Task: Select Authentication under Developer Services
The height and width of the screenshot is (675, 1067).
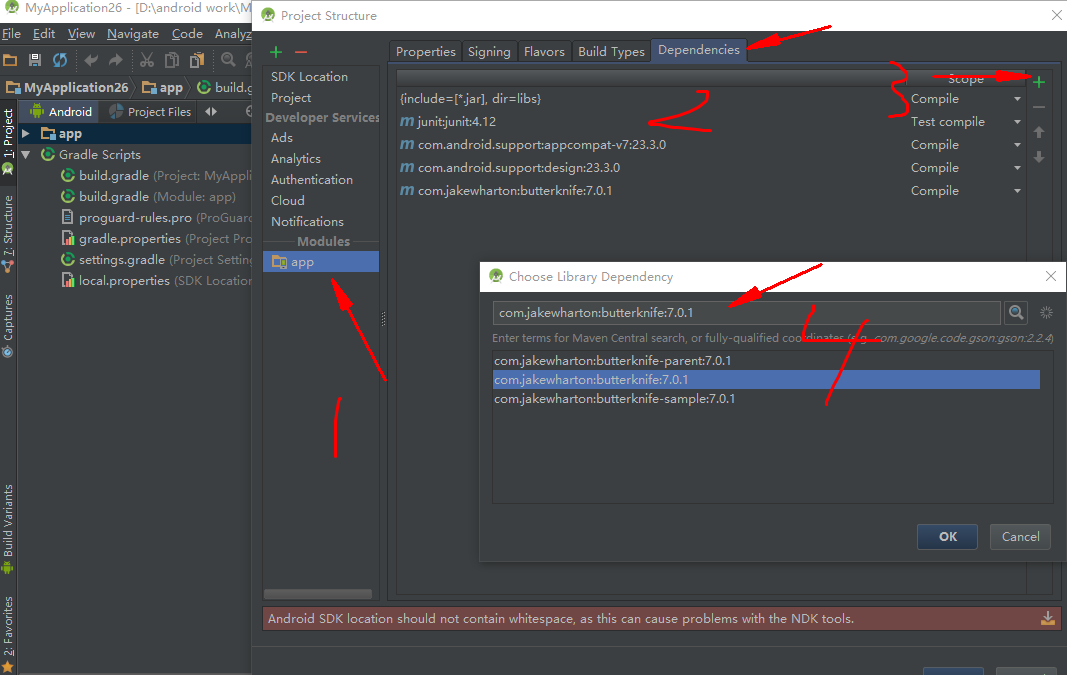Action: (312, 180)
